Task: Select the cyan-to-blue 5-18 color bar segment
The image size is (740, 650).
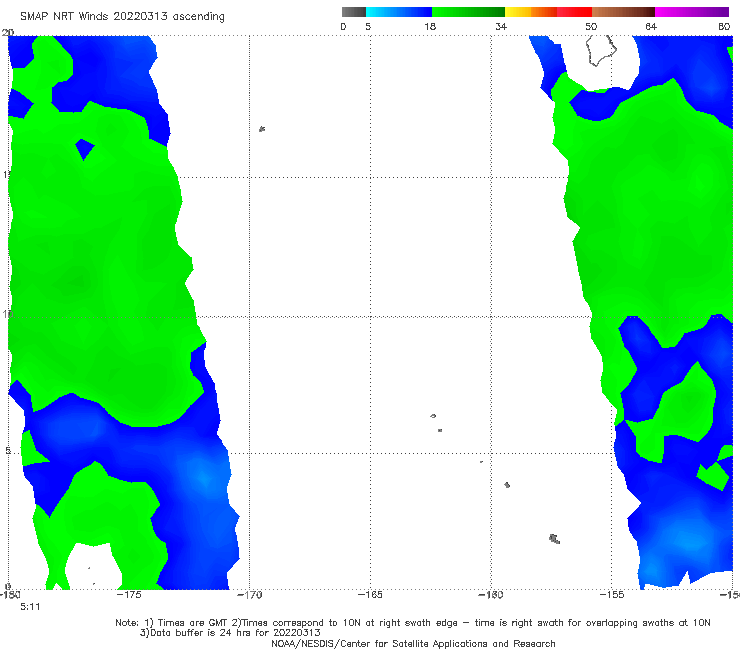Action: point(399,12)
